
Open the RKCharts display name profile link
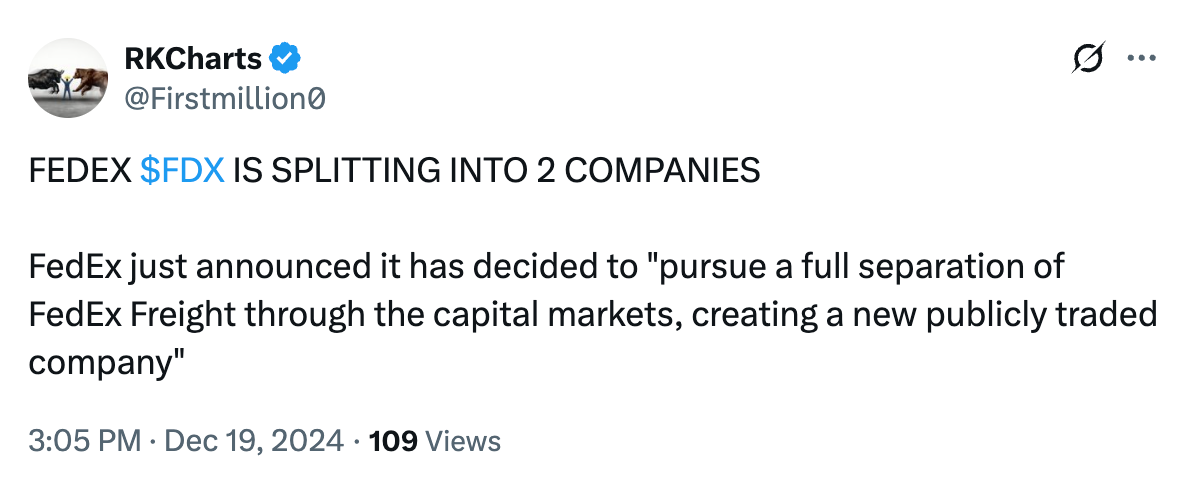194,60
